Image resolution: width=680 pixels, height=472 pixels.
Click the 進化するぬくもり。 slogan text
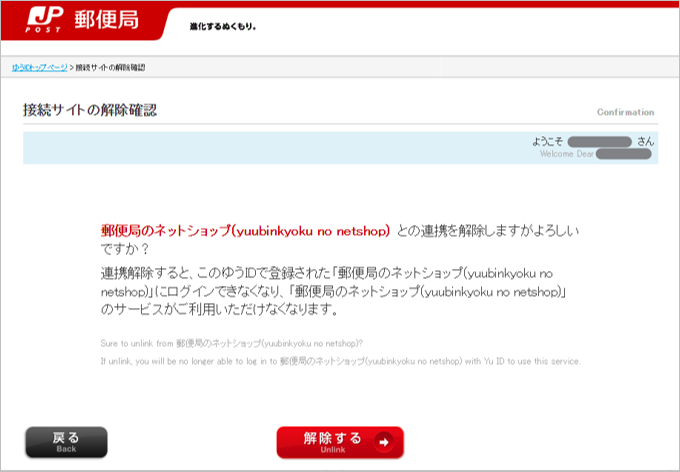click(x=223, y=26)
